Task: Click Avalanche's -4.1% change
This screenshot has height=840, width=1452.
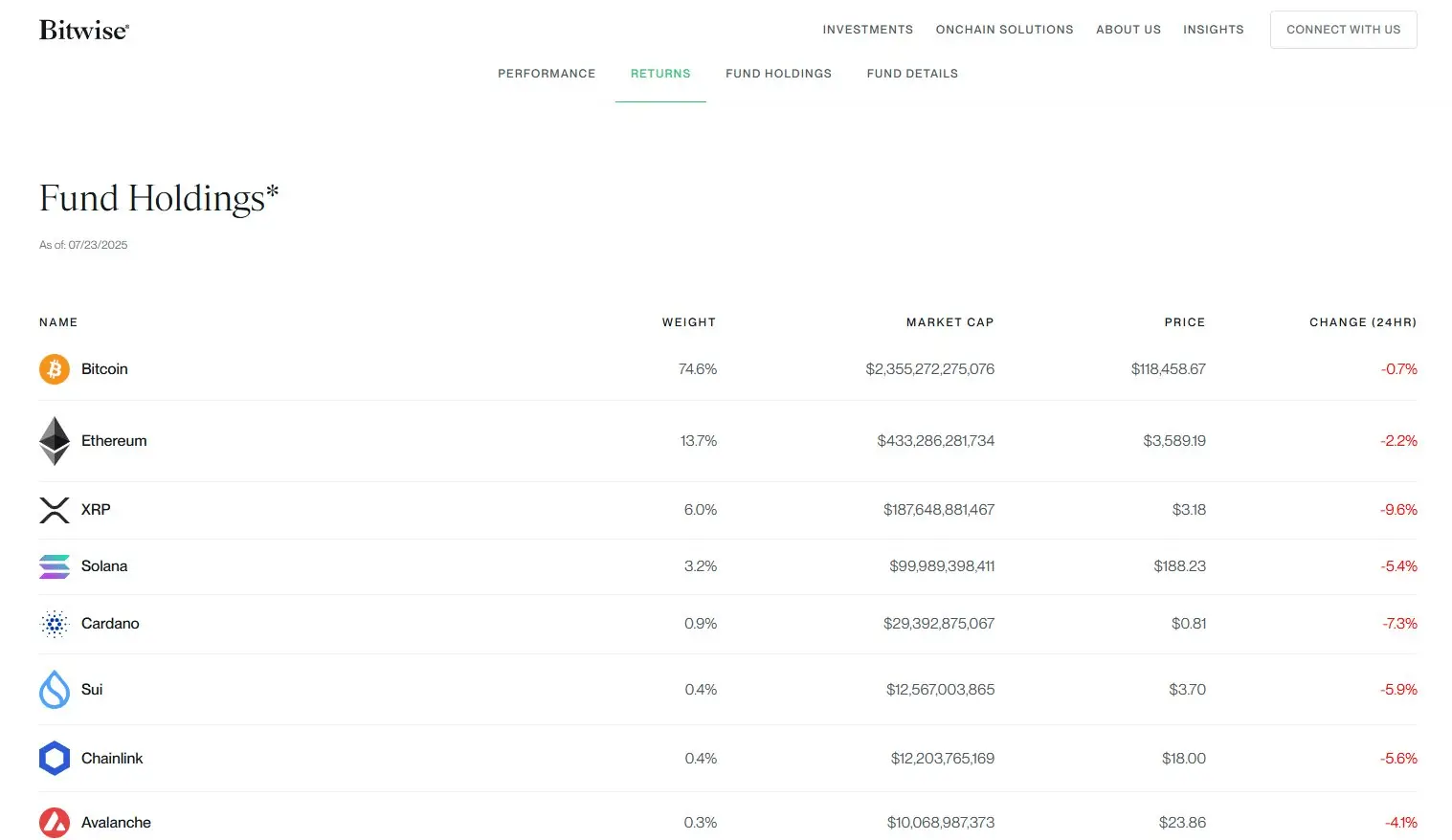Action: [x=1401, y=823]
